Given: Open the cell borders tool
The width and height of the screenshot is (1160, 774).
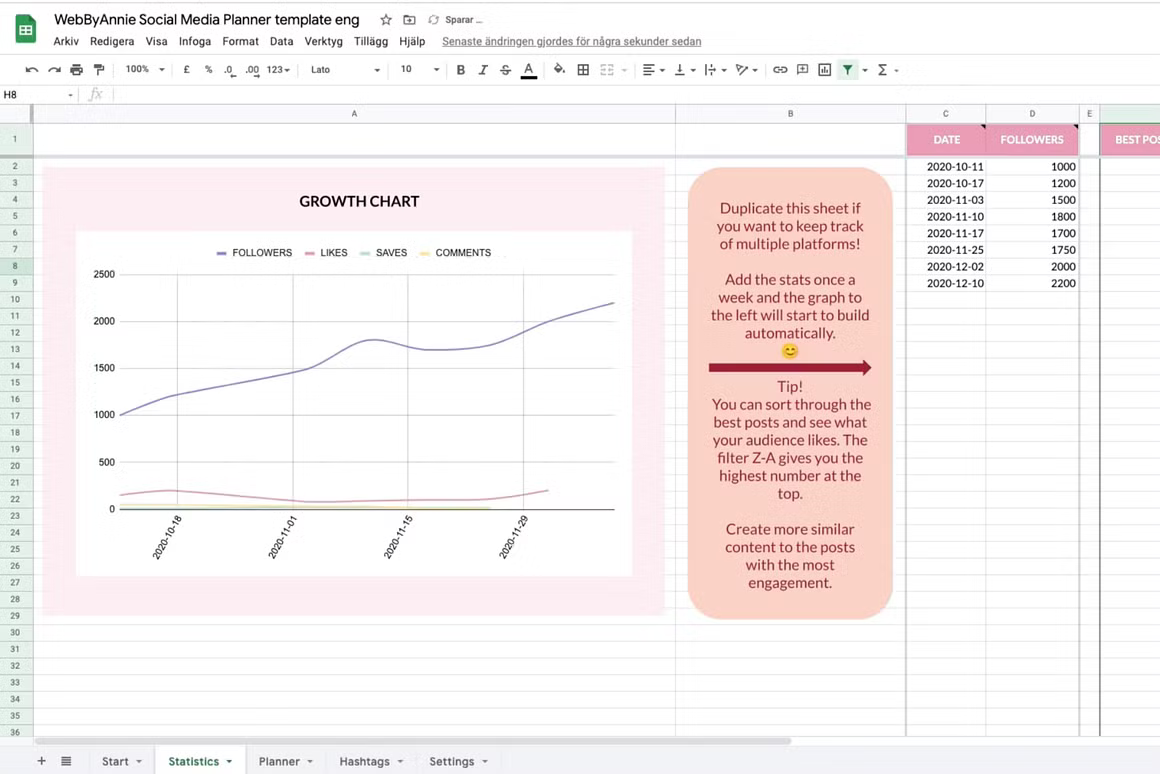Looking at the screenshot, I should point(583,70).
